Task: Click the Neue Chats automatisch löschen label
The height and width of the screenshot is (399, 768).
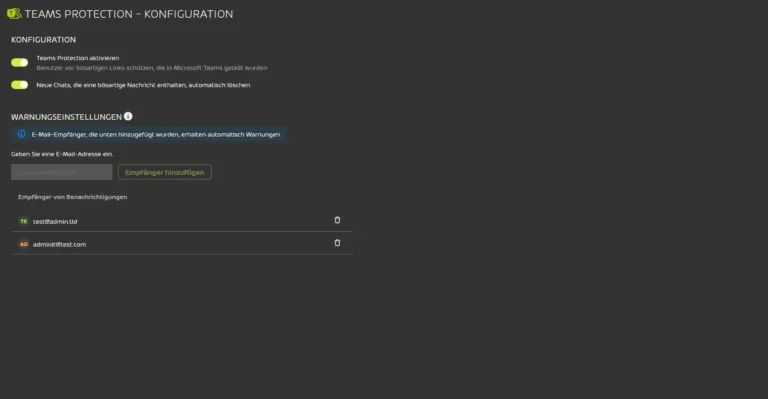Action: pyautogui.click(x=143, y=85)
